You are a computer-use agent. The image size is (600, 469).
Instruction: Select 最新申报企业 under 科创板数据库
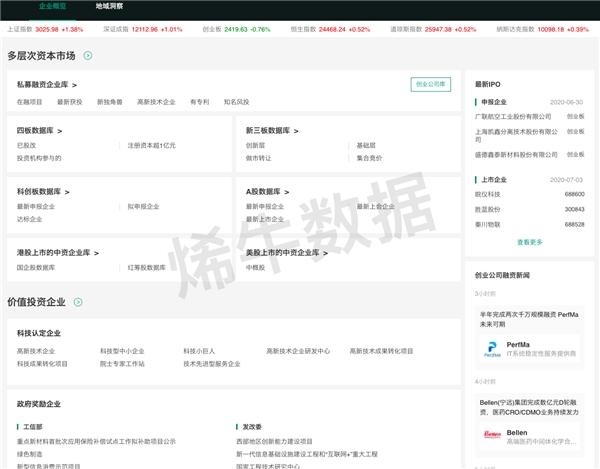tap(36, 207)
